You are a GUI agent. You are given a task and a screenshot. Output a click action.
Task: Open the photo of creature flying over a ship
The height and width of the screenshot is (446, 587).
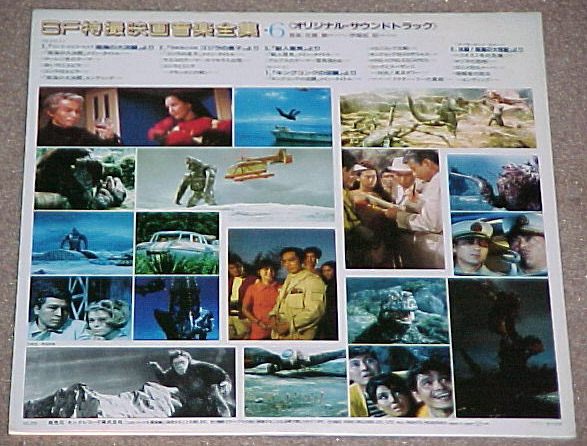[x=283, y=118]
